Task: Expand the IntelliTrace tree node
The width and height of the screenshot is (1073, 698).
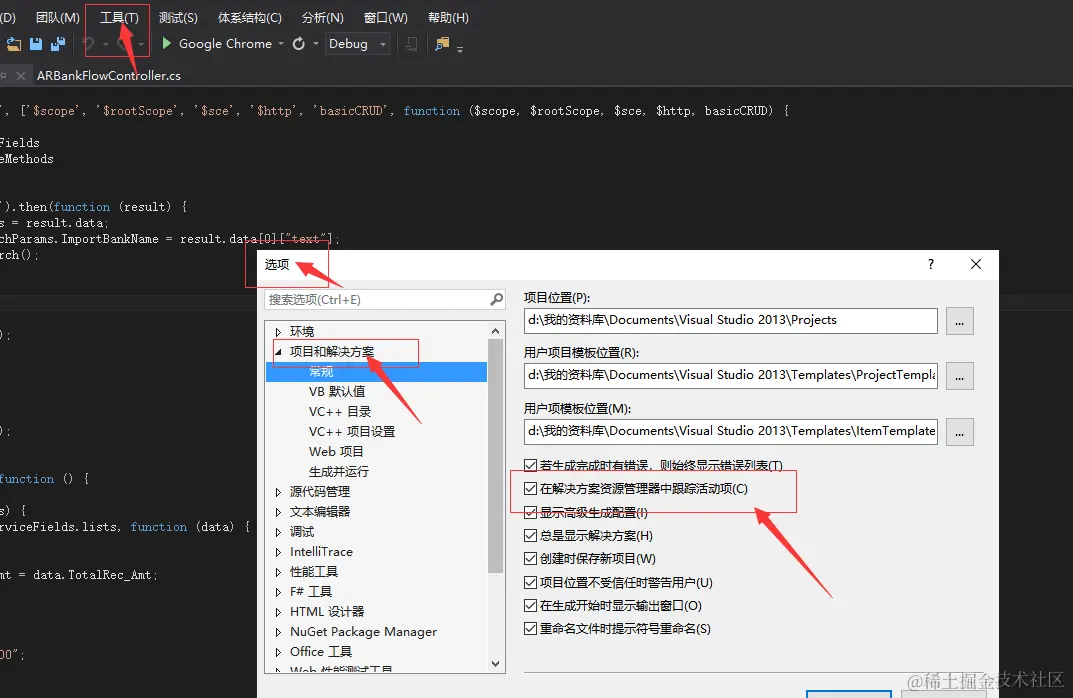Action: (x=279, y=552)
